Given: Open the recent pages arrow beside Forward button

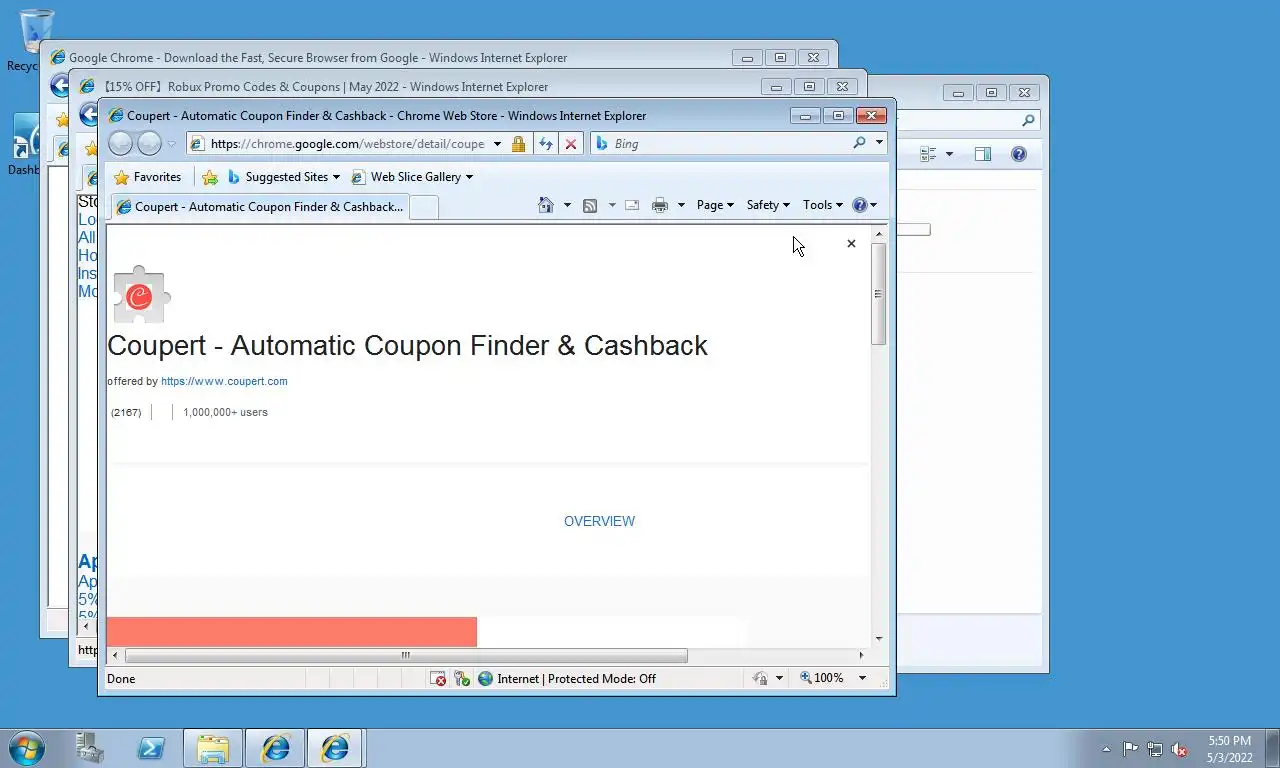Looking at the screenshot, I should [171, 144].
